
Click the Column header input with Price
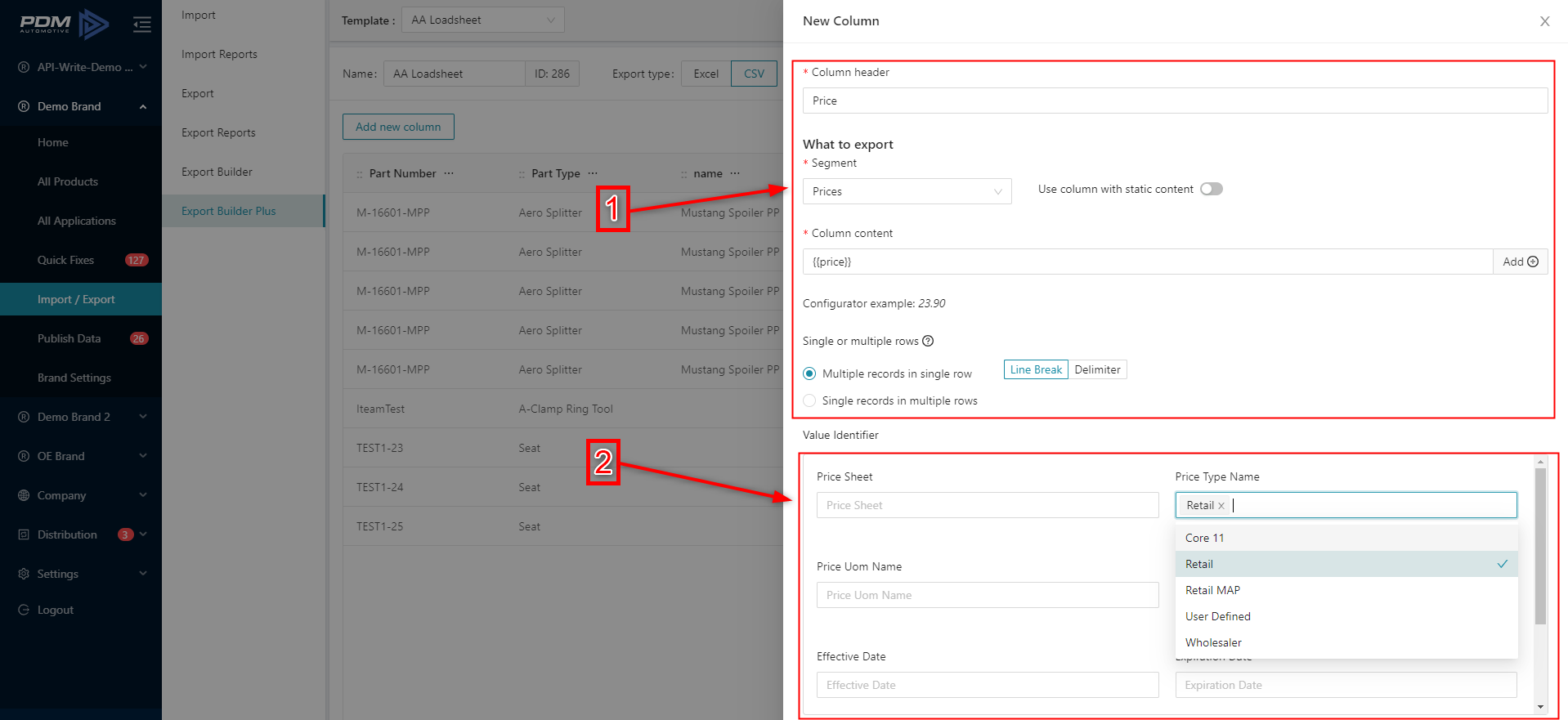click(x=1175, y=101)
